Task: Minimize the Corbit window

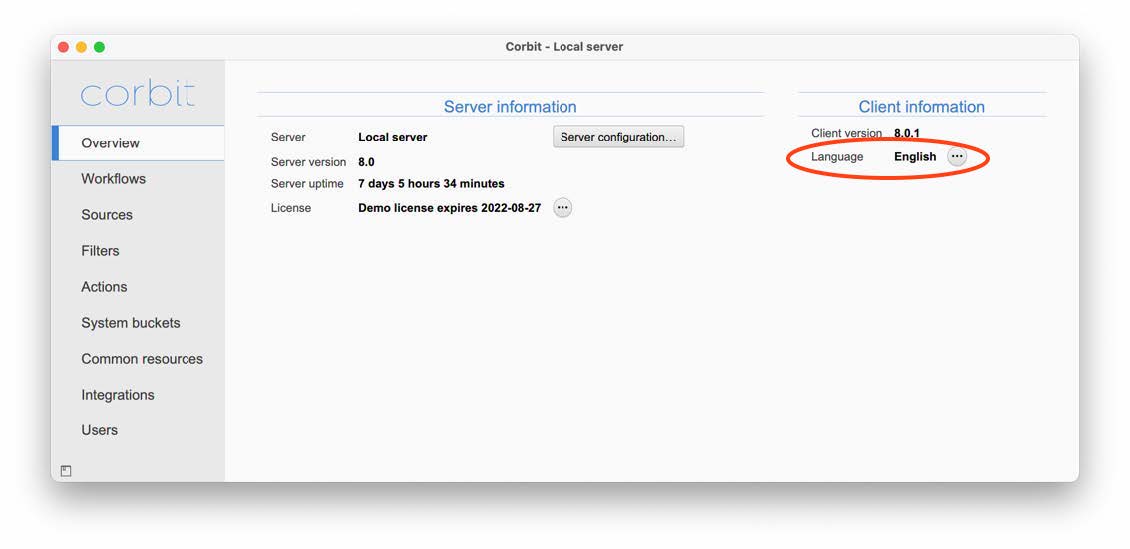Action: tap(81, 47)
